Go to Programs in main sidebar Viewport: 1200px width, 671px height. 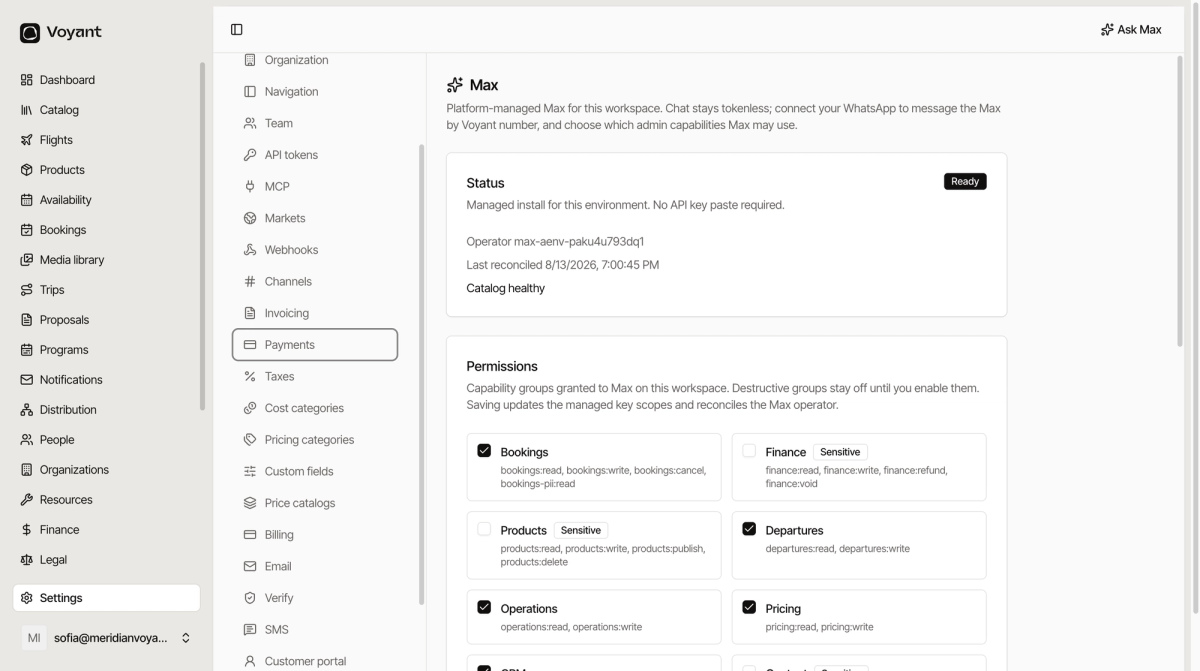point(106,350)
